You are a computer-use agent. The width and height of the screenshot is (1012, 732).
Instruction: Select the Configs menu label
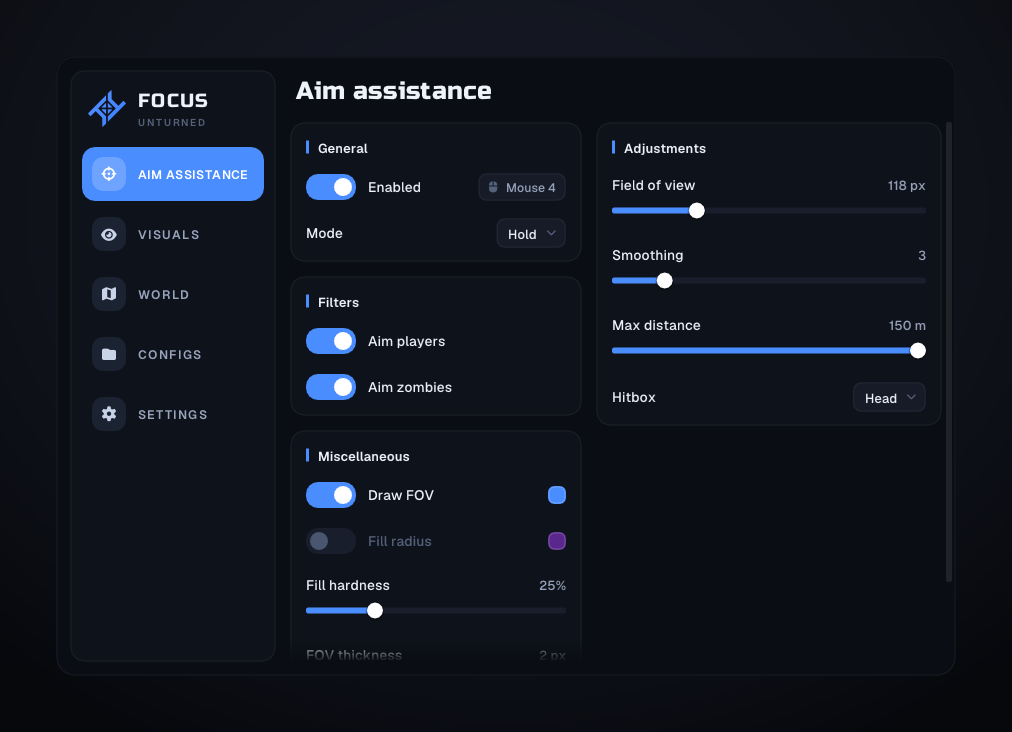(x=170, y=355)
